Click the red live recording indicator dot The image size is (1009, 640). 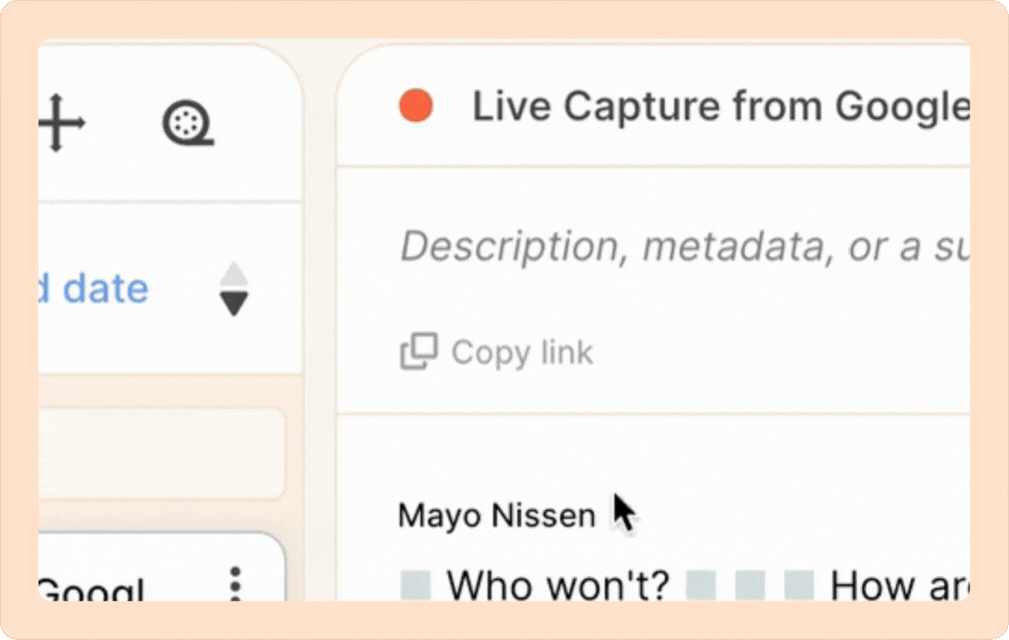(415, 106)
